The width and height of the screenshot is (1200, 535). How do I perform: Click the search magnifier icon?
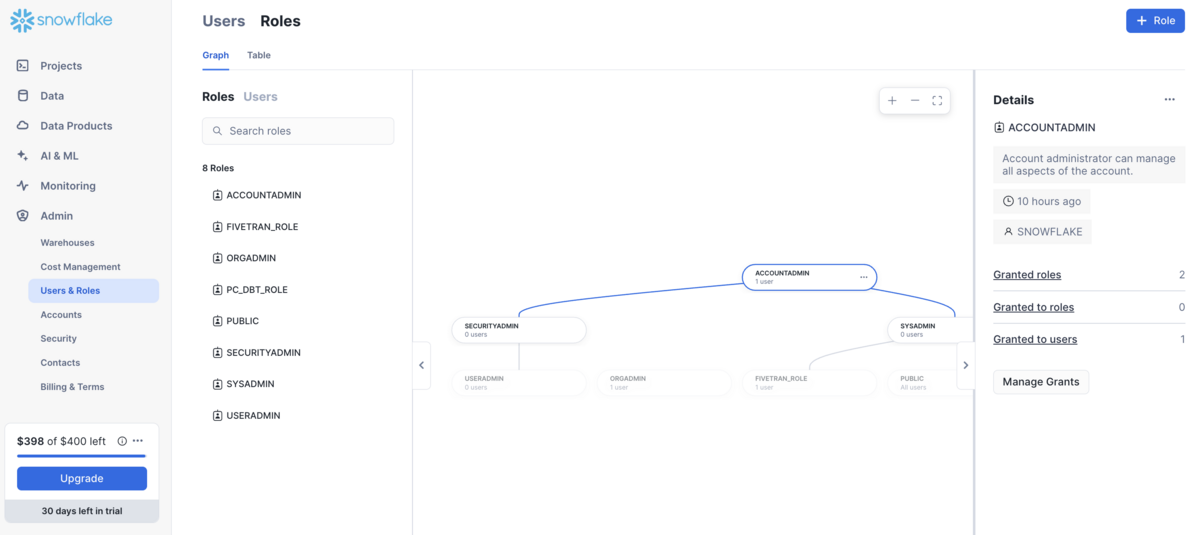217,131
